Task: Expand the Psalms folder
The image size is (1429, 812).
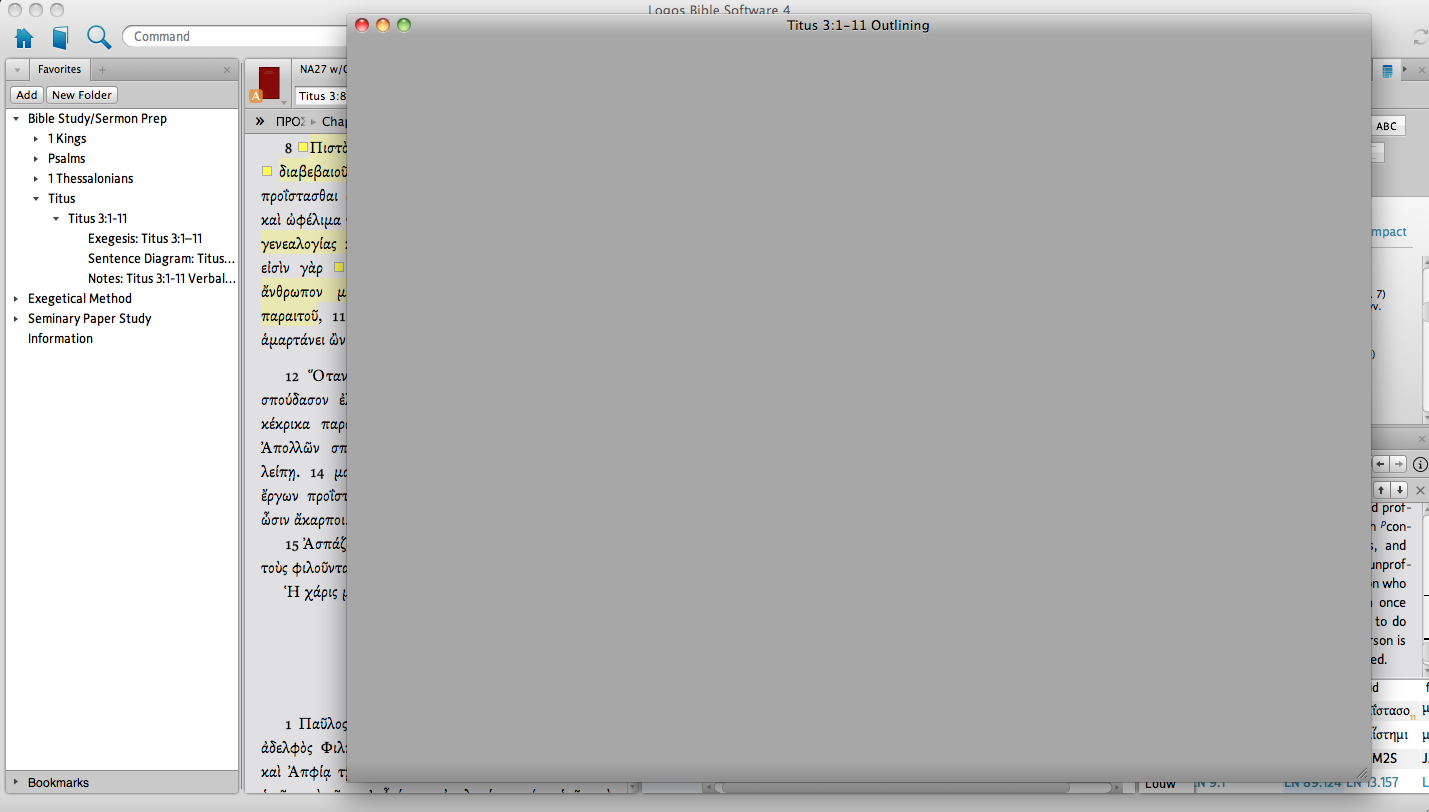Action: coord(36,158)
